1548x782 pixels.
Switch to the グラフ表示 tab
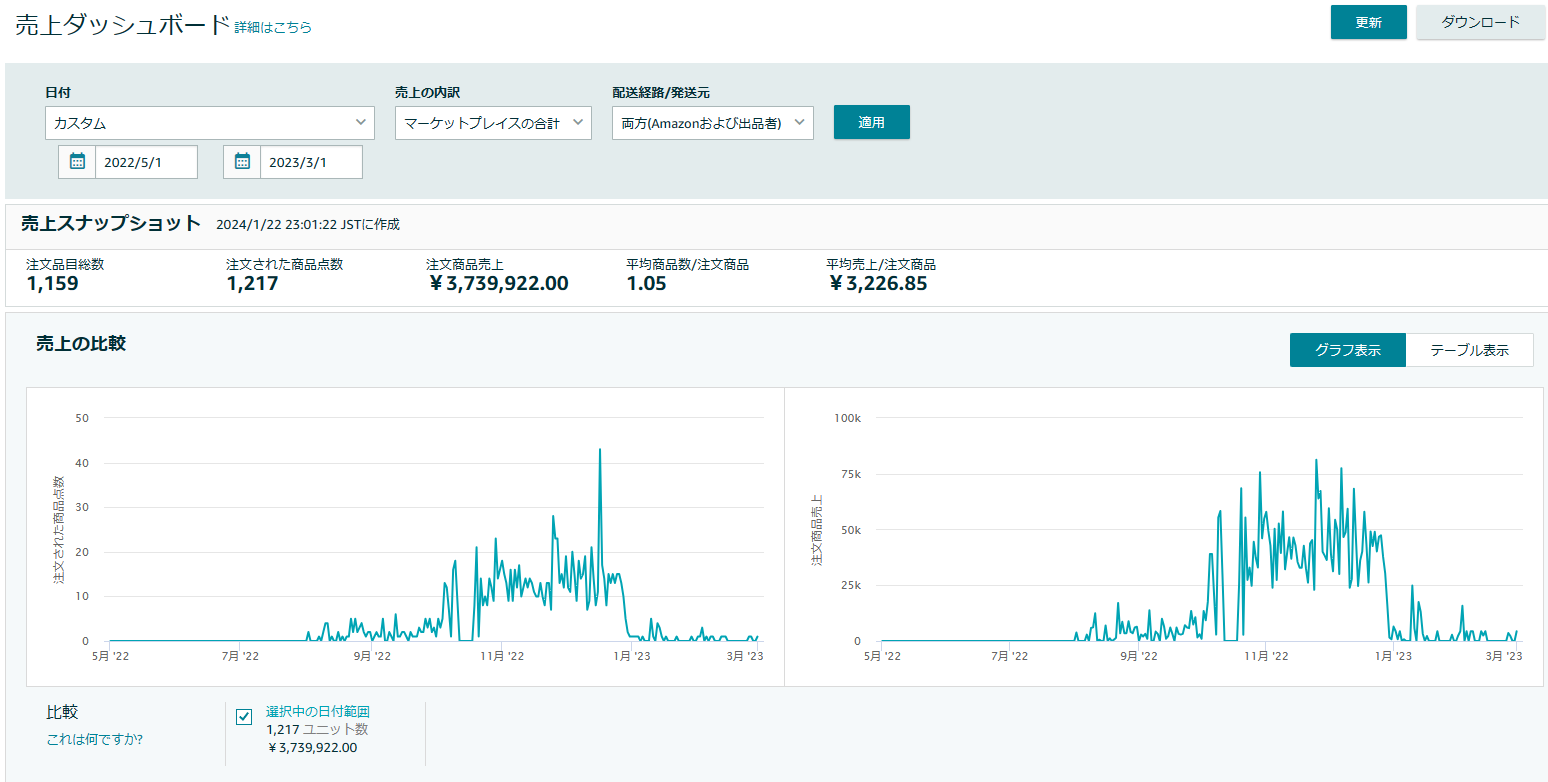tap(1348, 350)
